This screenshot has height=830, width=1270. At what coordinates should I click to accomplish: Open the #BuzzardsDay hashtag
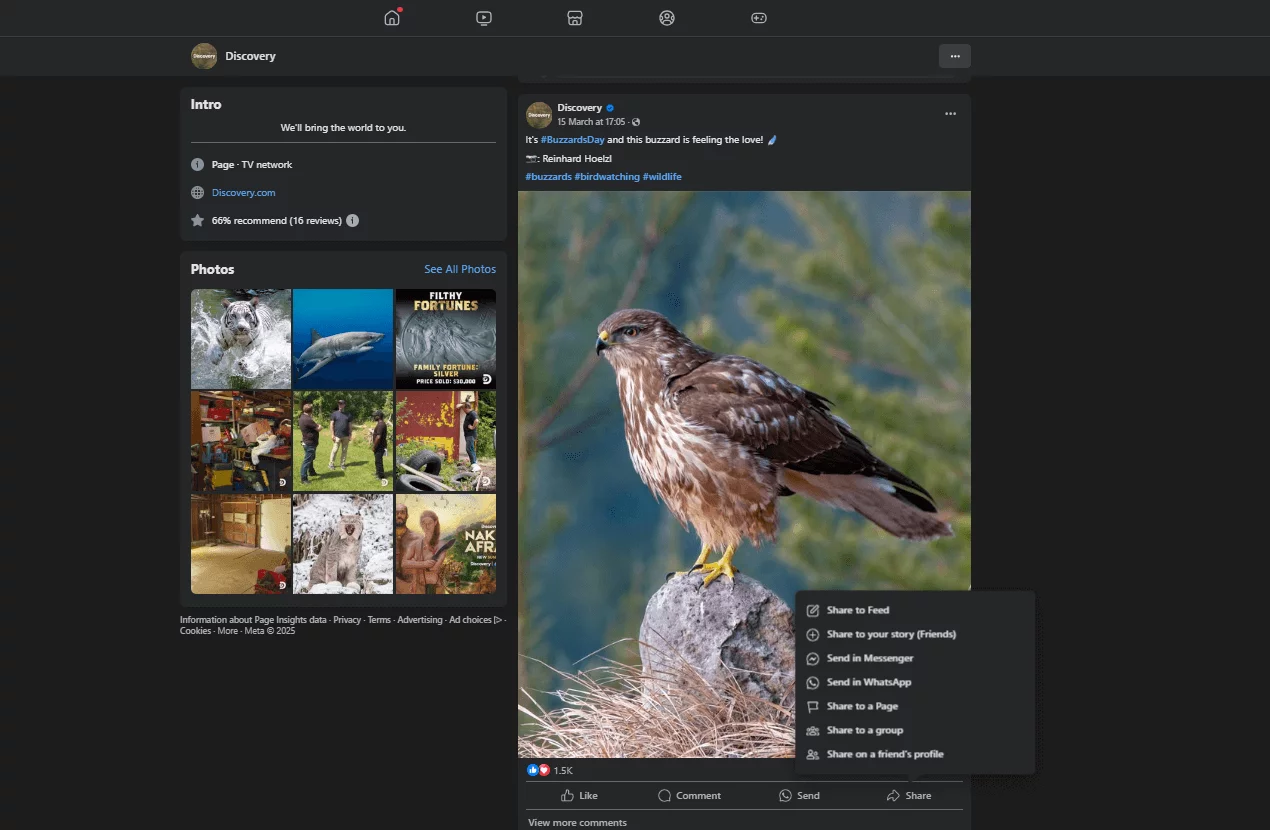point(572,140)
